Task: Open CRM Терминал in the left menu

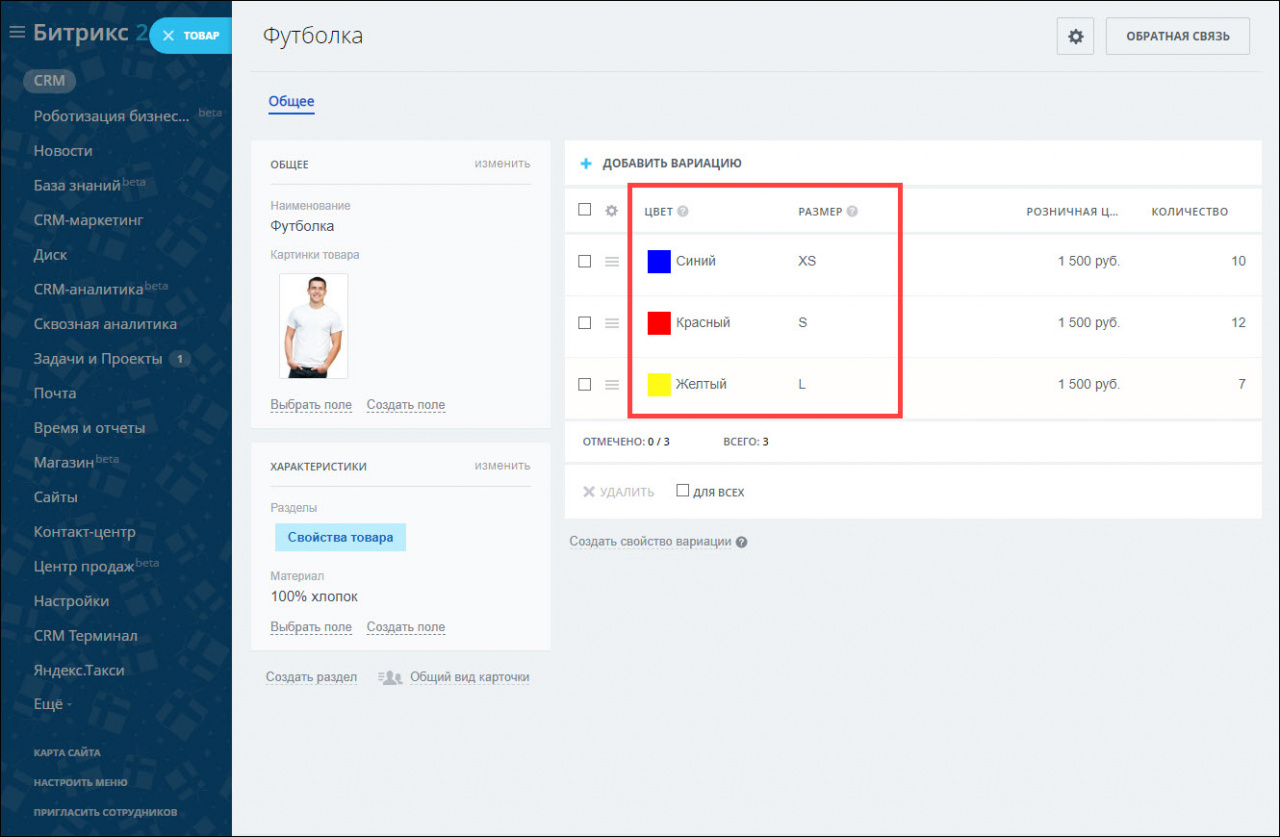Action: click(86, 636)
